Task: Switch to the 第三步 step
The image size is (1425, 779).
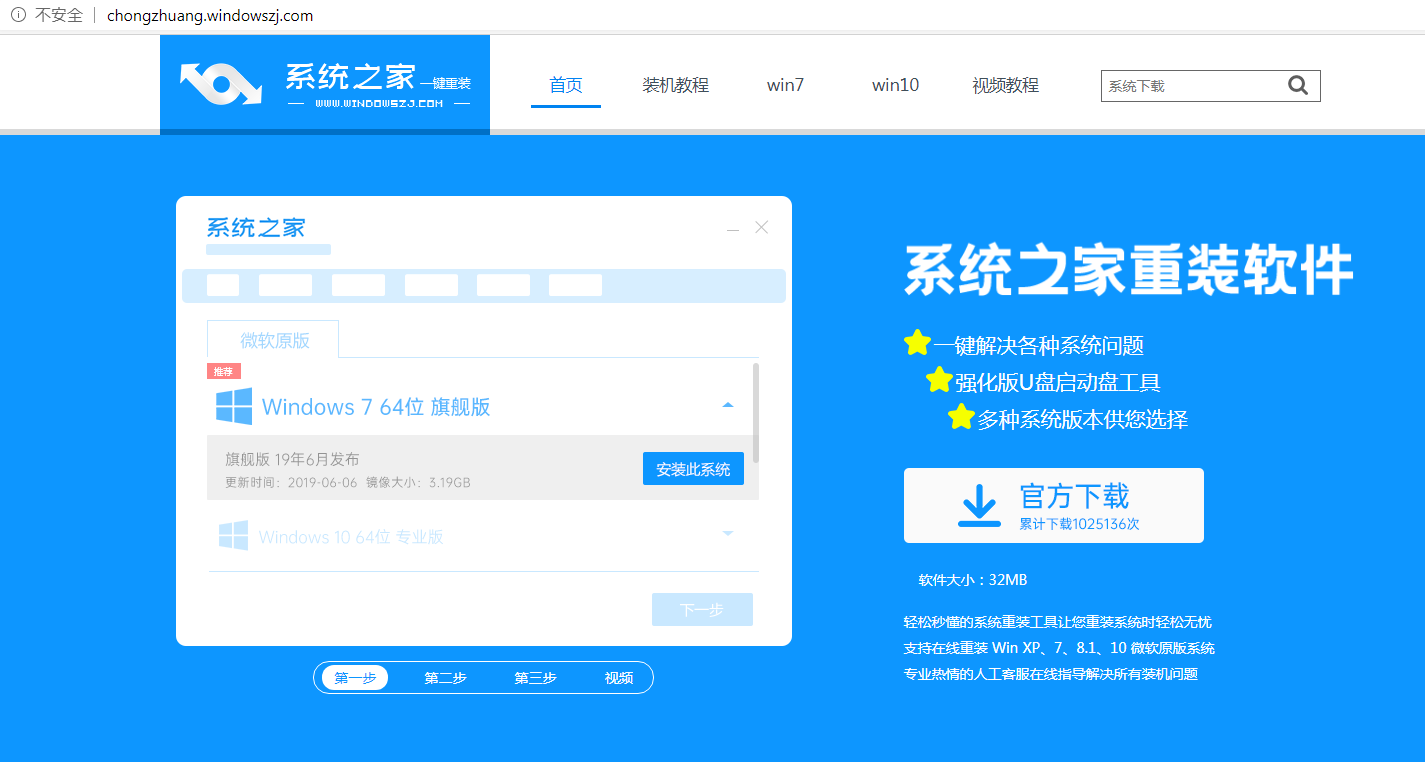Action: 535,678
